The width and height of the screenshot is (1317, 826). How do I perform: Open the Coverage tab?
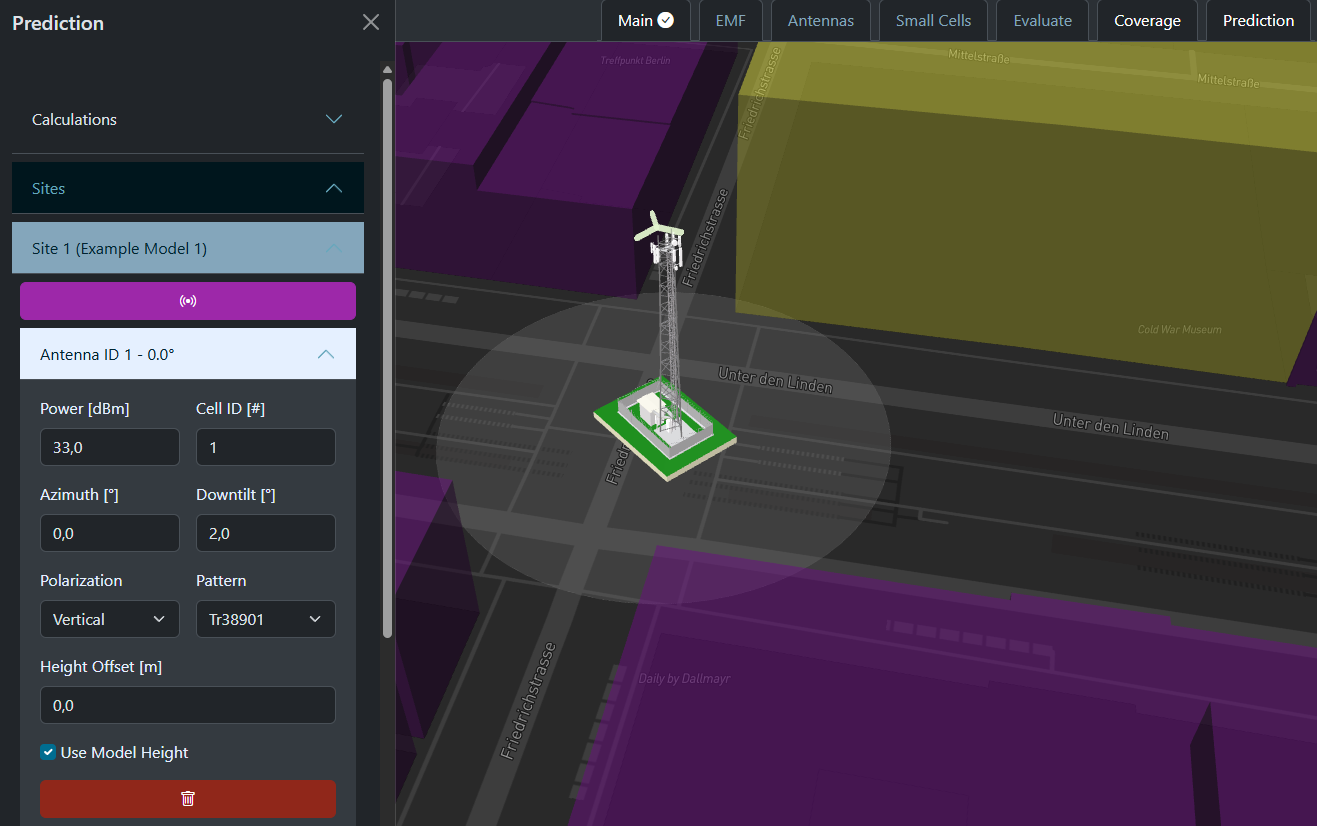[1147, 21]
